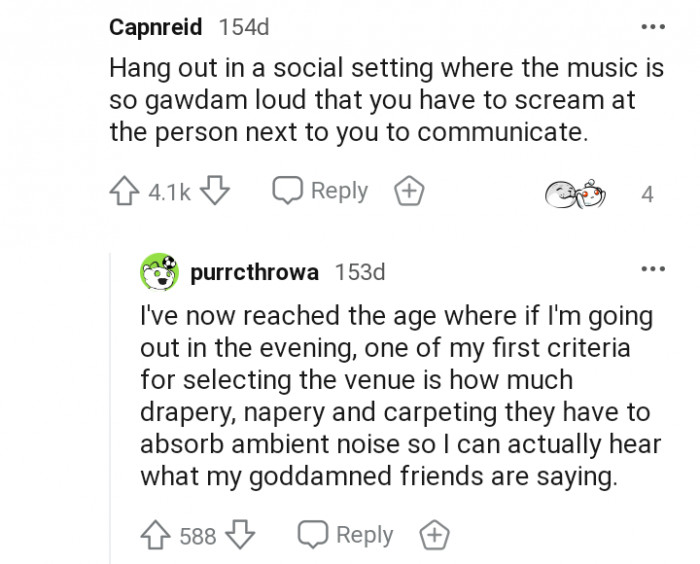Click the award count 4
Image resolution: width=700 pixels, height=564 pixels.
(647, 195)
